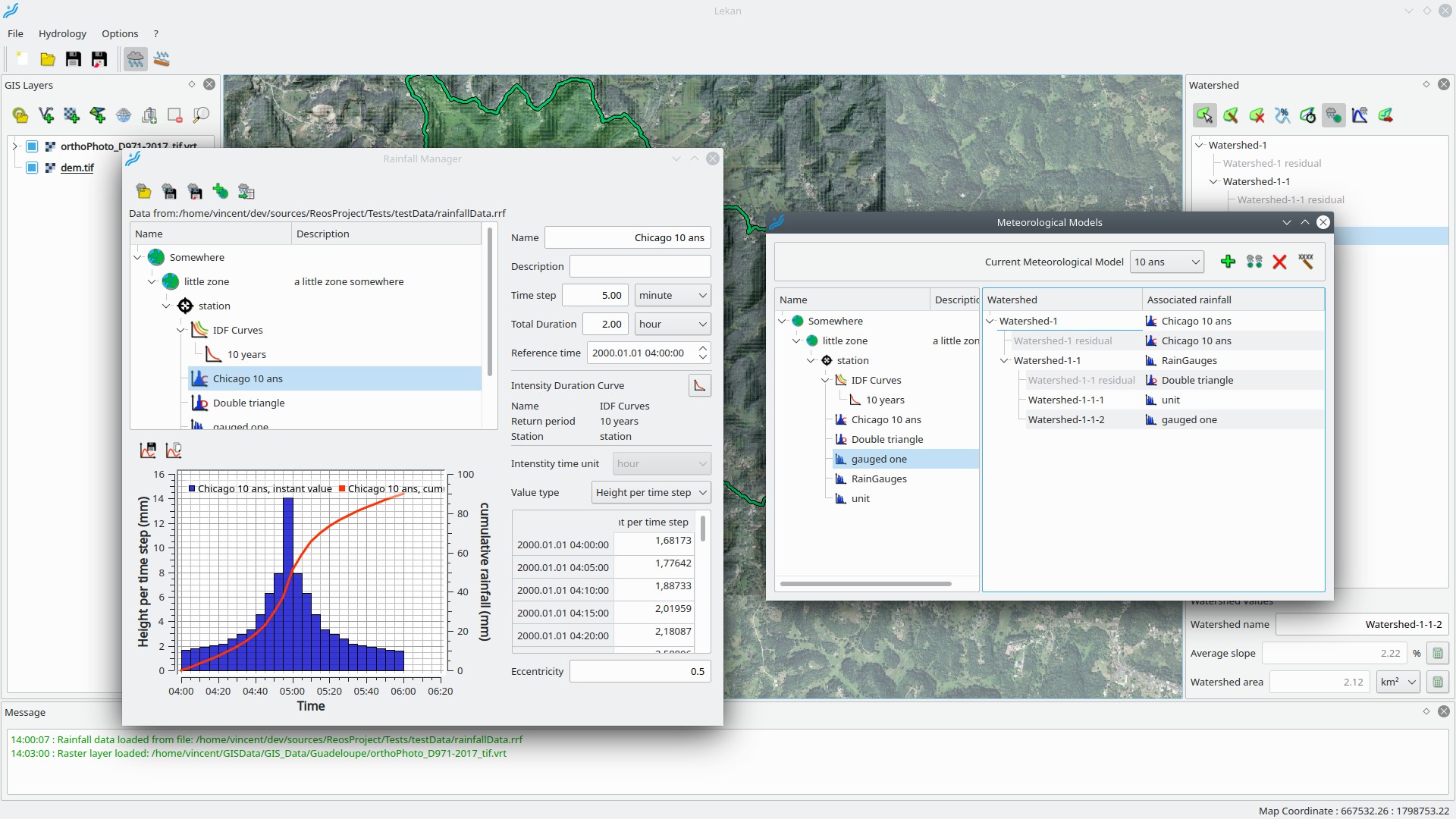Click the Intensity Duration Curve chart button

coord(699,385)
